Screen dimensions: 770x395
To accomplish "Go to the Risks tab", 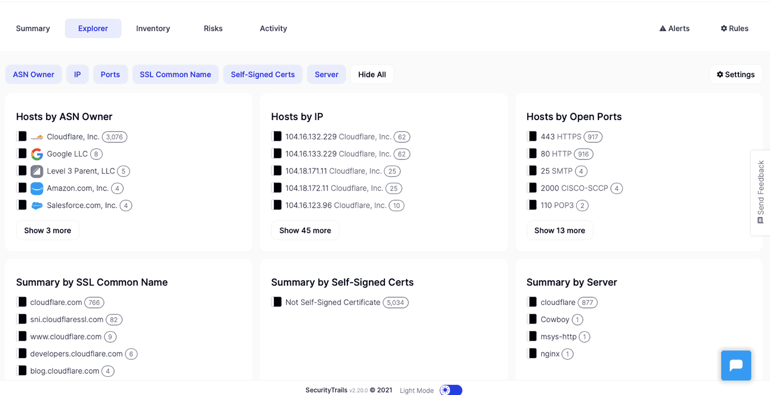I will click(213, 28).
